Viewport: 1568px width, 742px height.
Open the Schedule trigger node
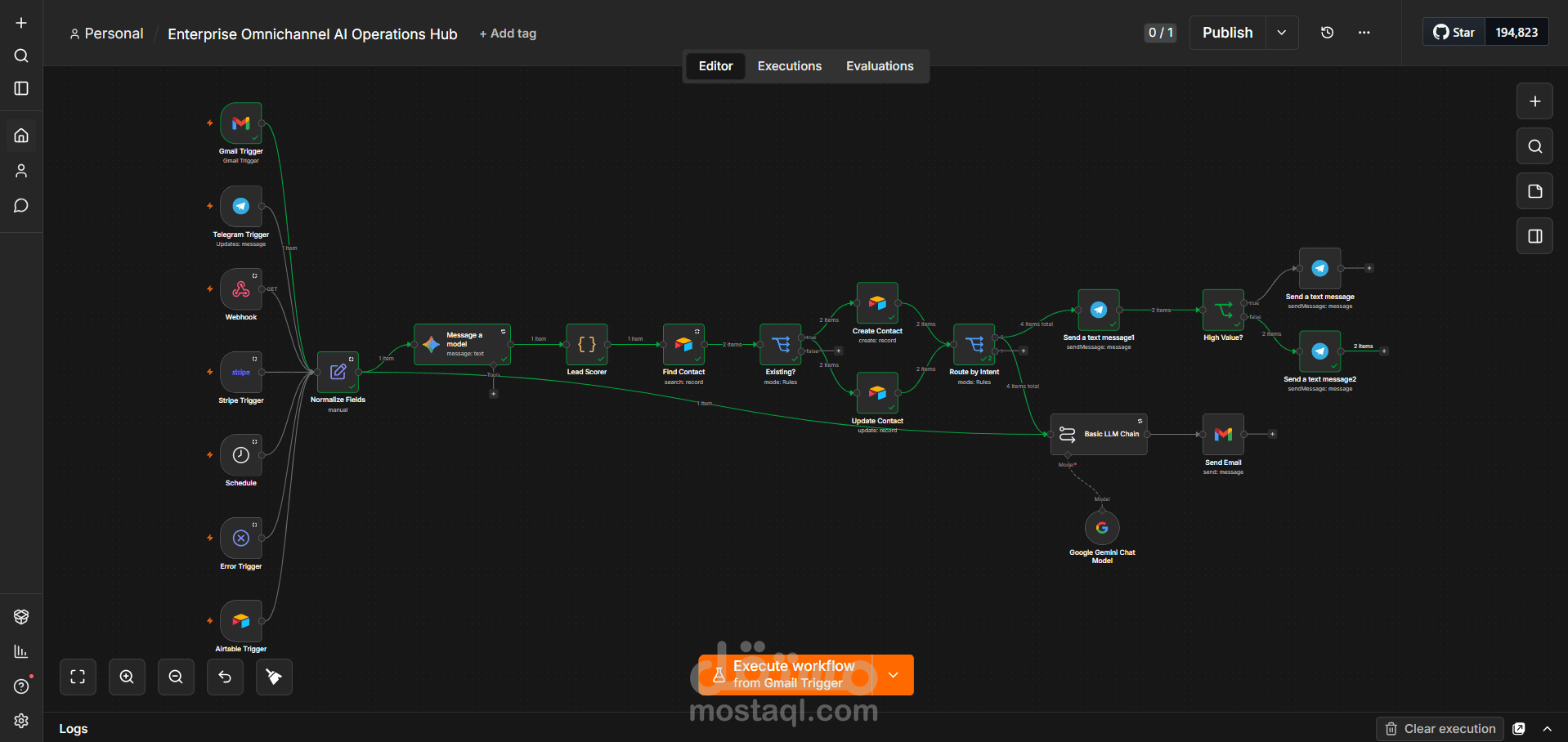240,454
